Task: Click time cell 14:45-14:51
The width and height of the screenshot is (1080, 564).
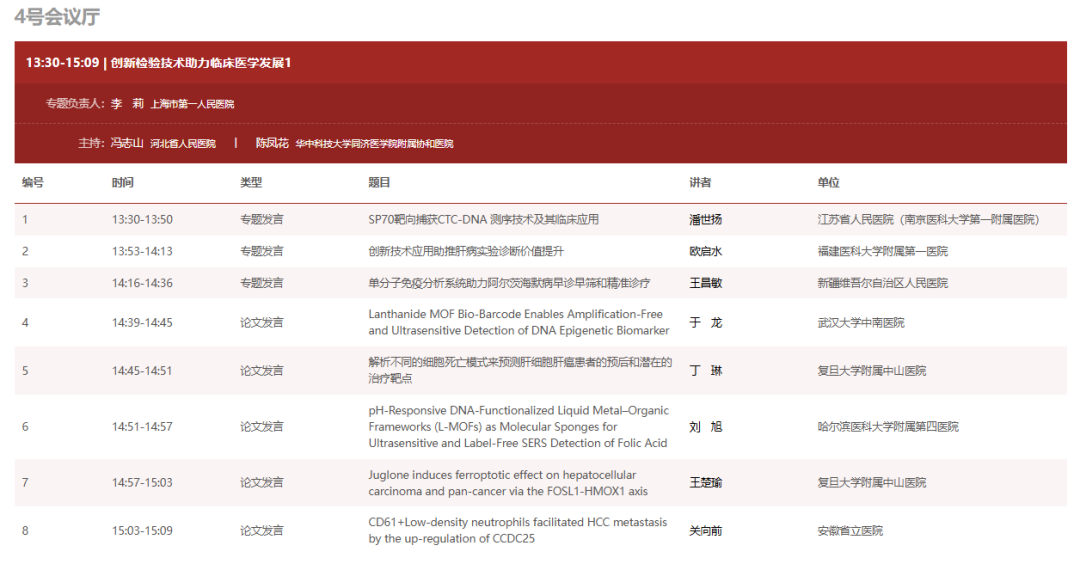Action: tap(143, 371)
